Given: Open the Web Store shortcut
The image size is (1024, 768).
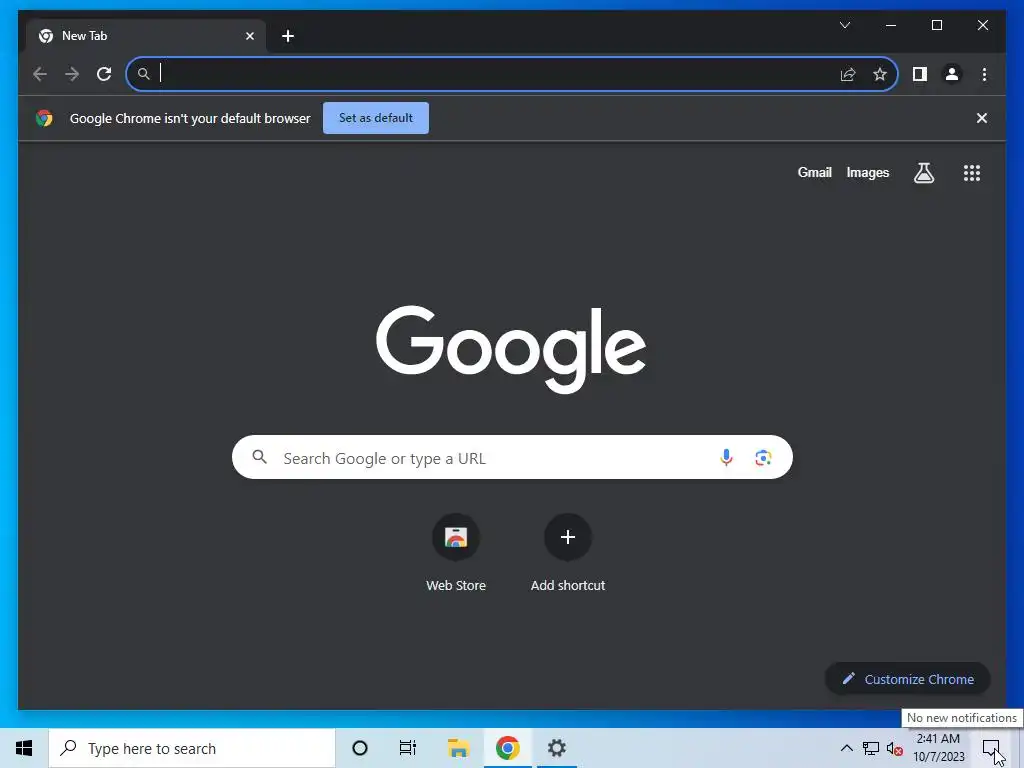Looking at the screenshot, I should coord(456,552).
